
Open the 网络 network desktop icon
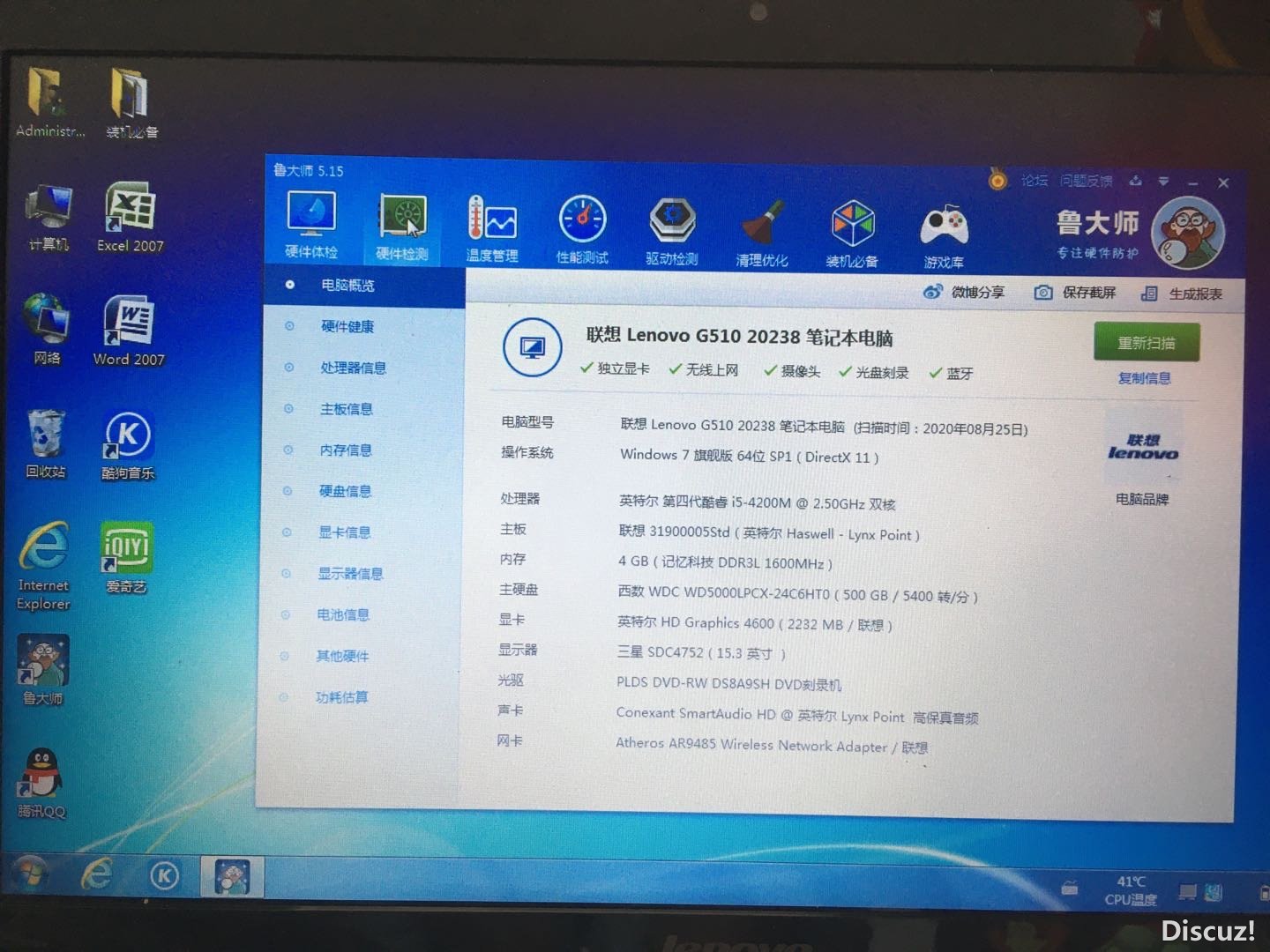pos(47,330)
